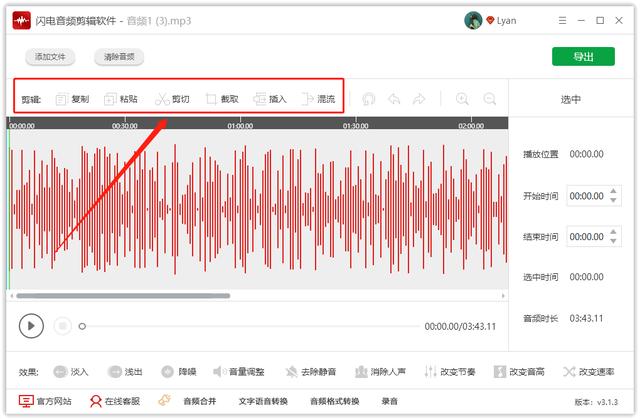This screenshot has height=420, width=640.
Task: Click the scrollbar left arrow
Action: tap(12, 296)
